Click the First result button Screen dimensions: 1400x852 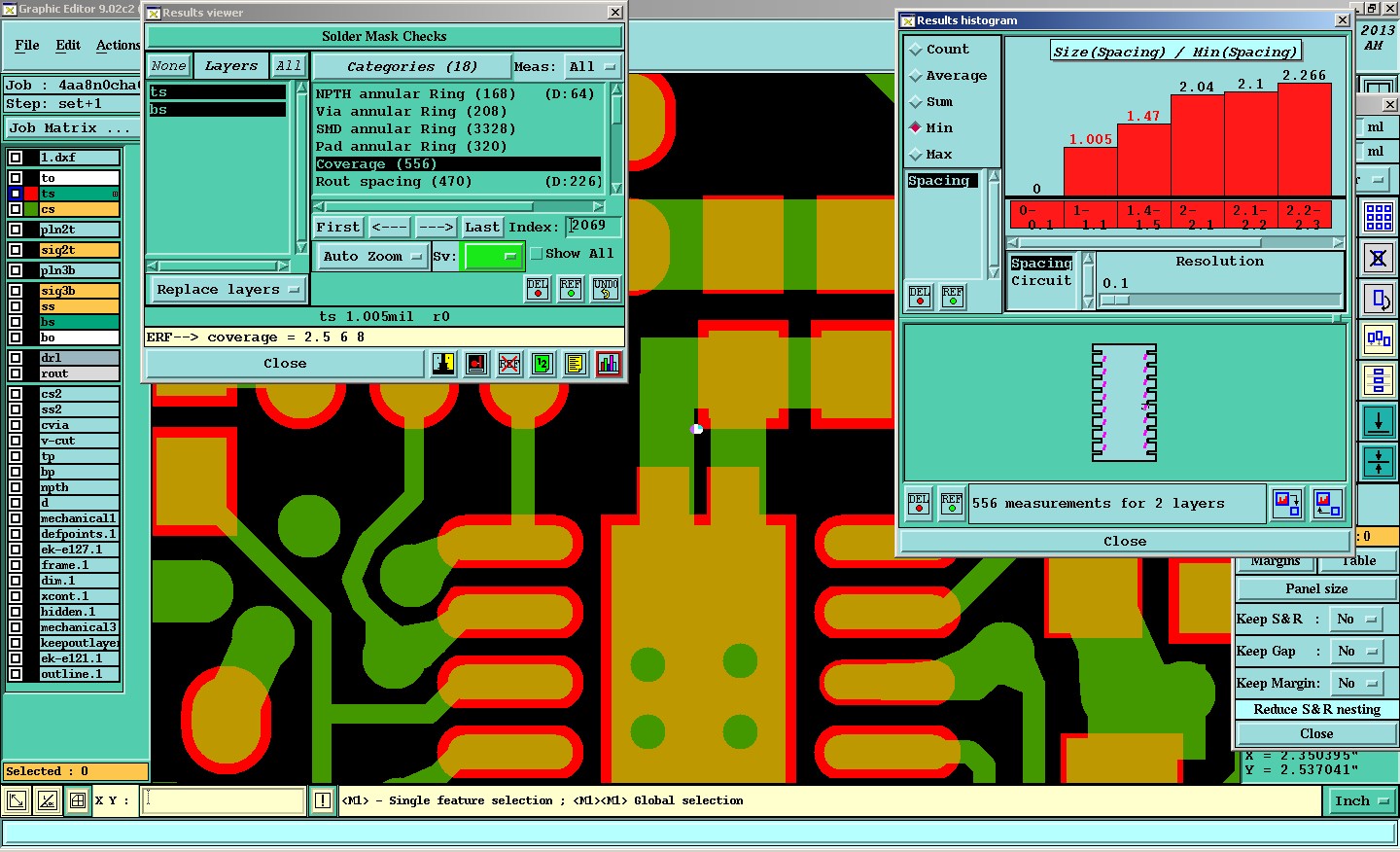coord(337,227)
